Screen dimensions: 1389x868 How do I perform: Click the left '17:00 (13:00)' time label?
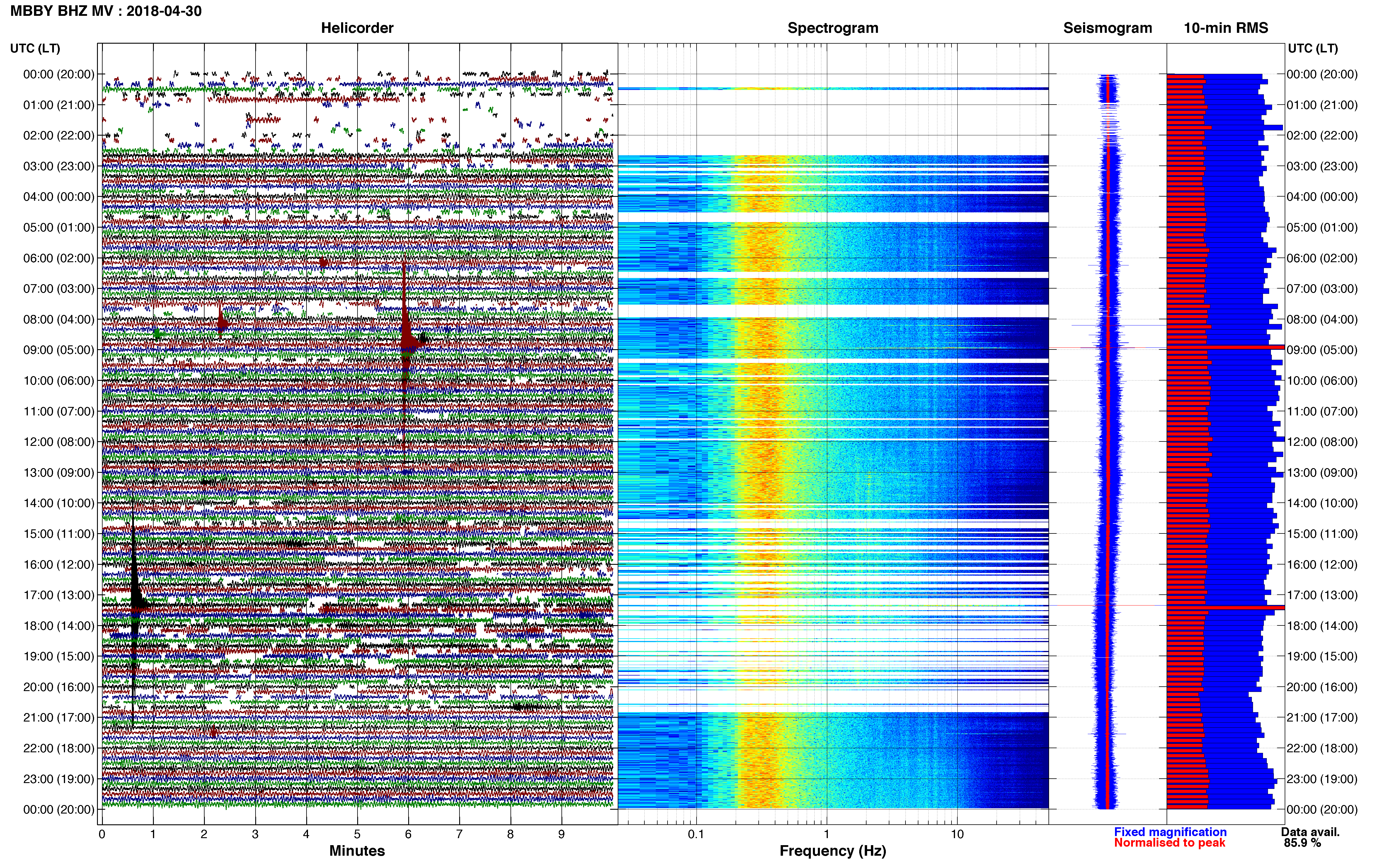pyautogui.click(x=59, y=595)
